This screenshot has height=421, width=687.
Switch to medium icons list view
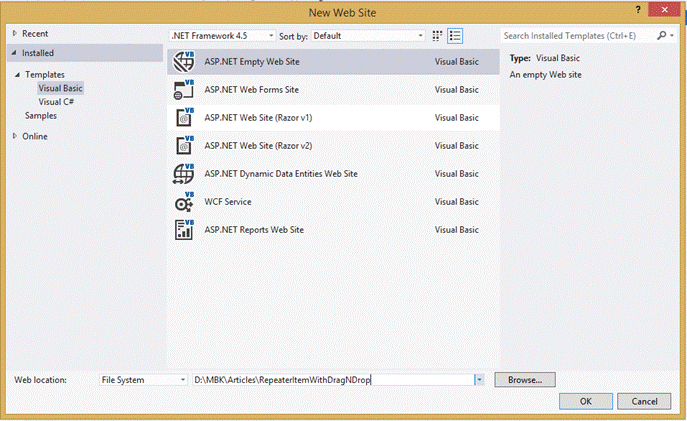pyautogui.click(x=455, y=36)
